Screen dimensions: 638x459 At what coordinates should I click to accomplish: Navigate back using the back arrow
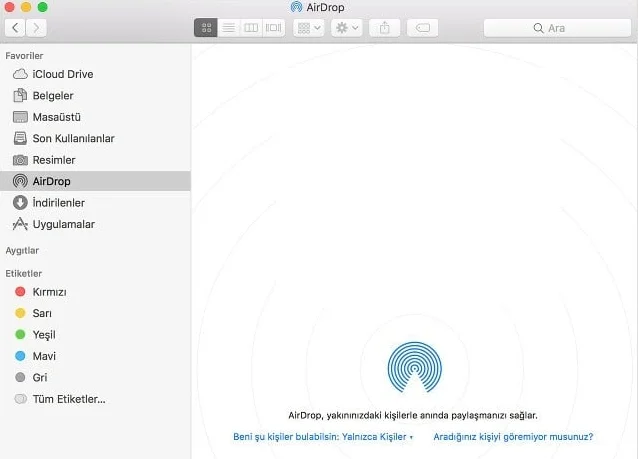(17, 28)
